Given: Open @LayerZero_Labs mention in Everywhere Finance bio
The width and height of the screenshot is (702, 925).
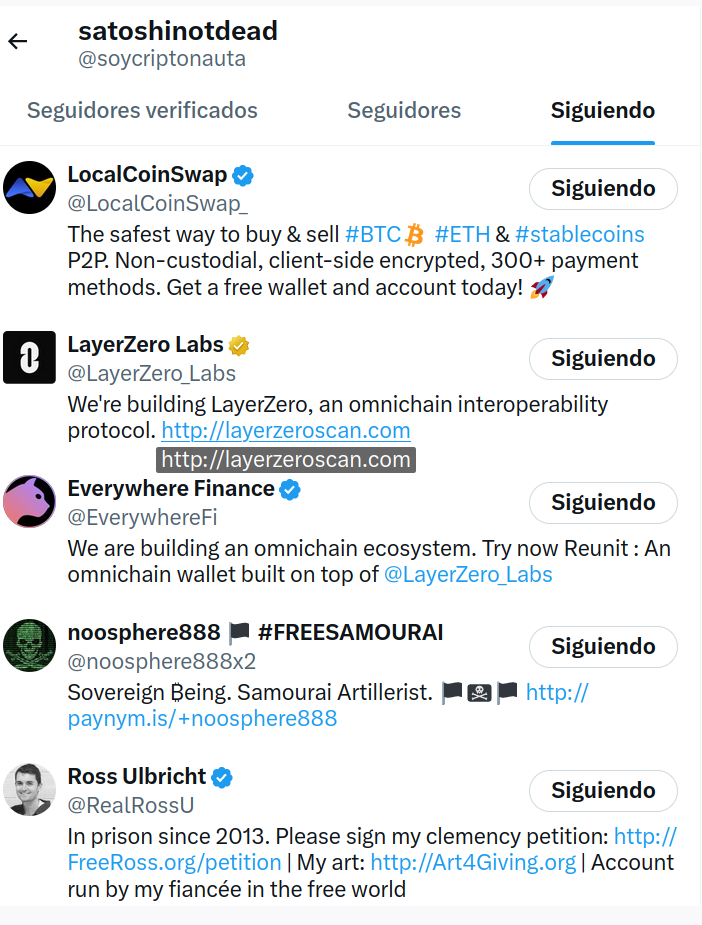Looking at the screenshot, I should tap(468, 575).
